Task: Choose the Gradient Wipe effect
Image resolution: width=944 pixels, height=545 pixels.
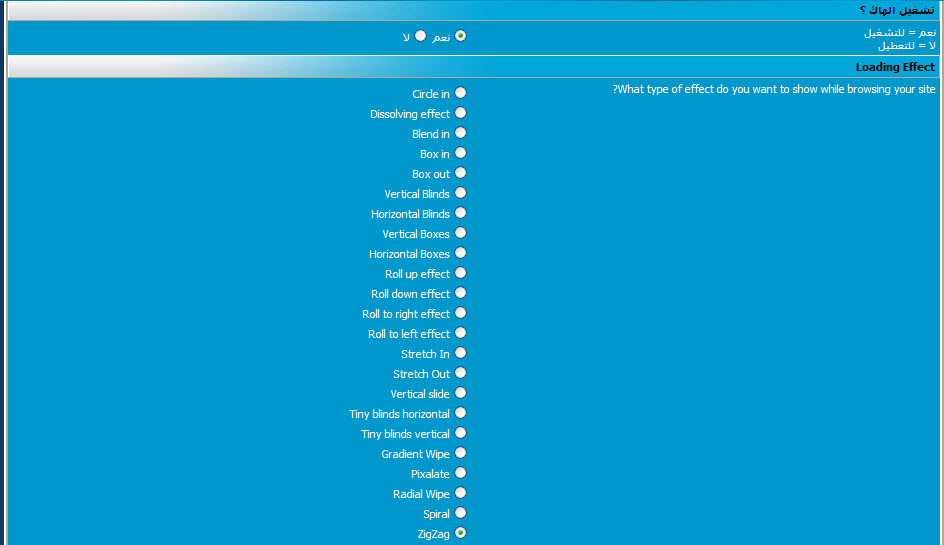Action: 460,453
